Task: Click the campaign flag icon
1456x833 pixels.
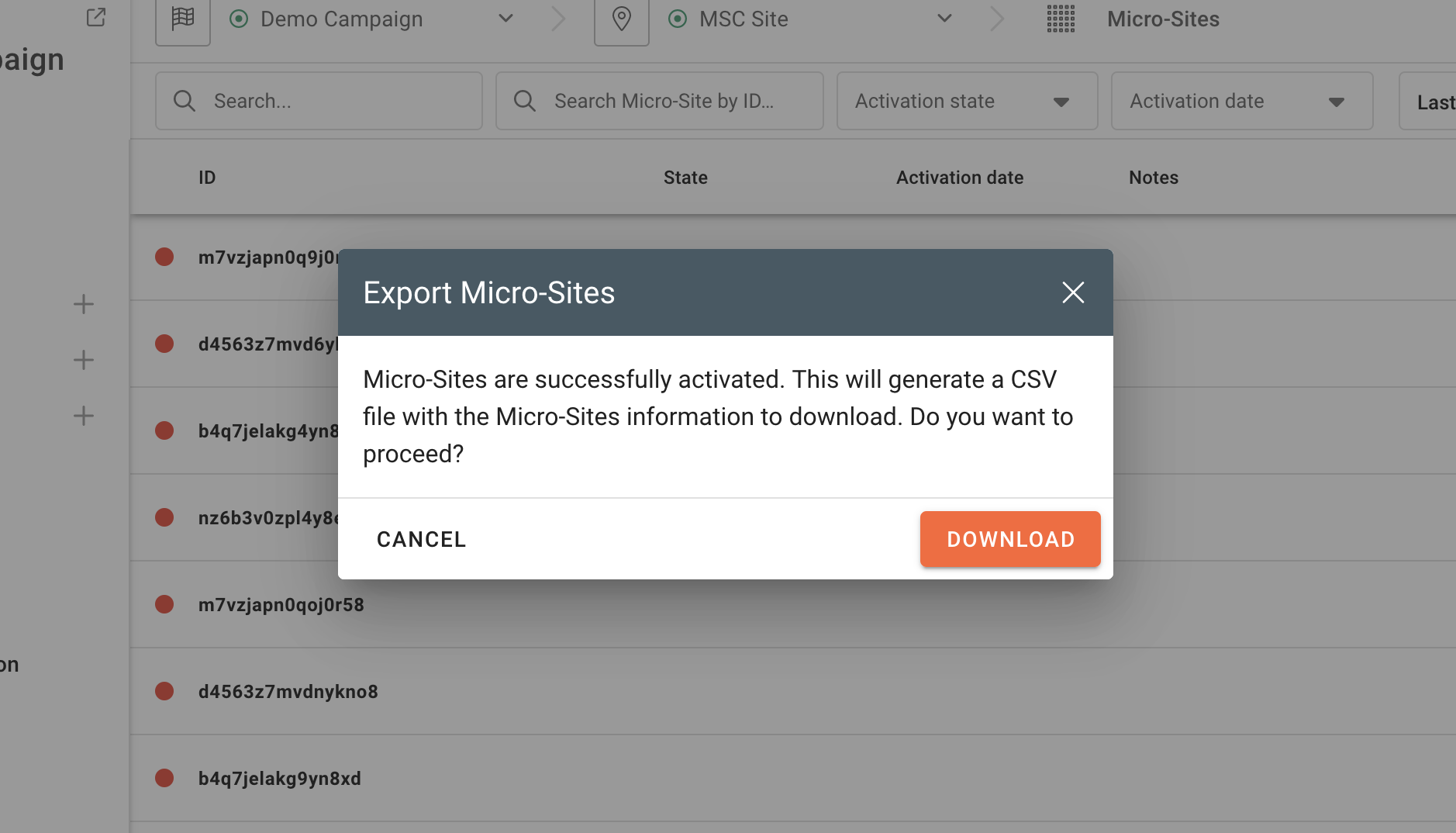Action: [183, 19]
